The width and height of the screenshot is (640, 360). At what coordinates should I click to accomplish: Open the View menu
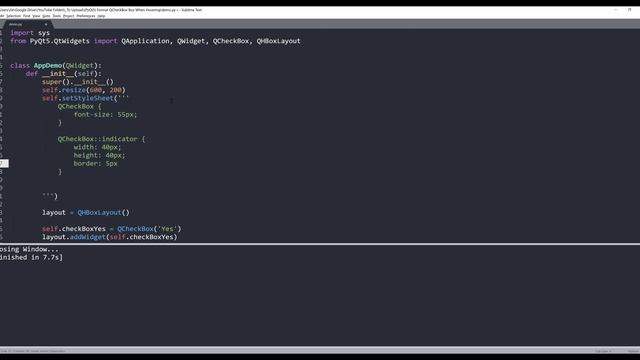(36, 16)
